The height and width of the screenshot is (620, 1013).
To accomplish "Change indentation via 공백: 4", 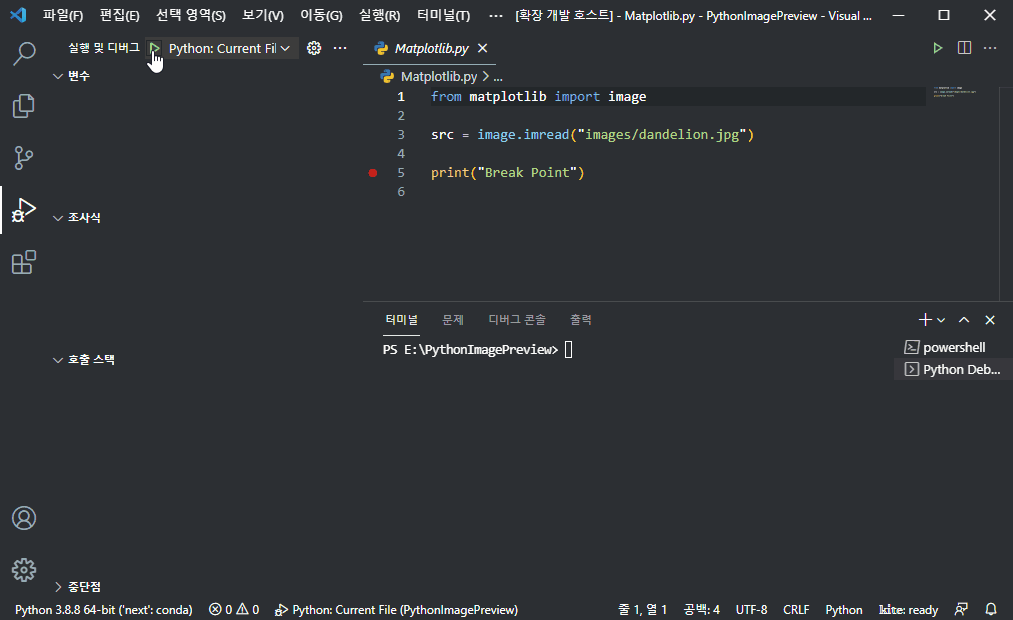I will tap(702, 610).
